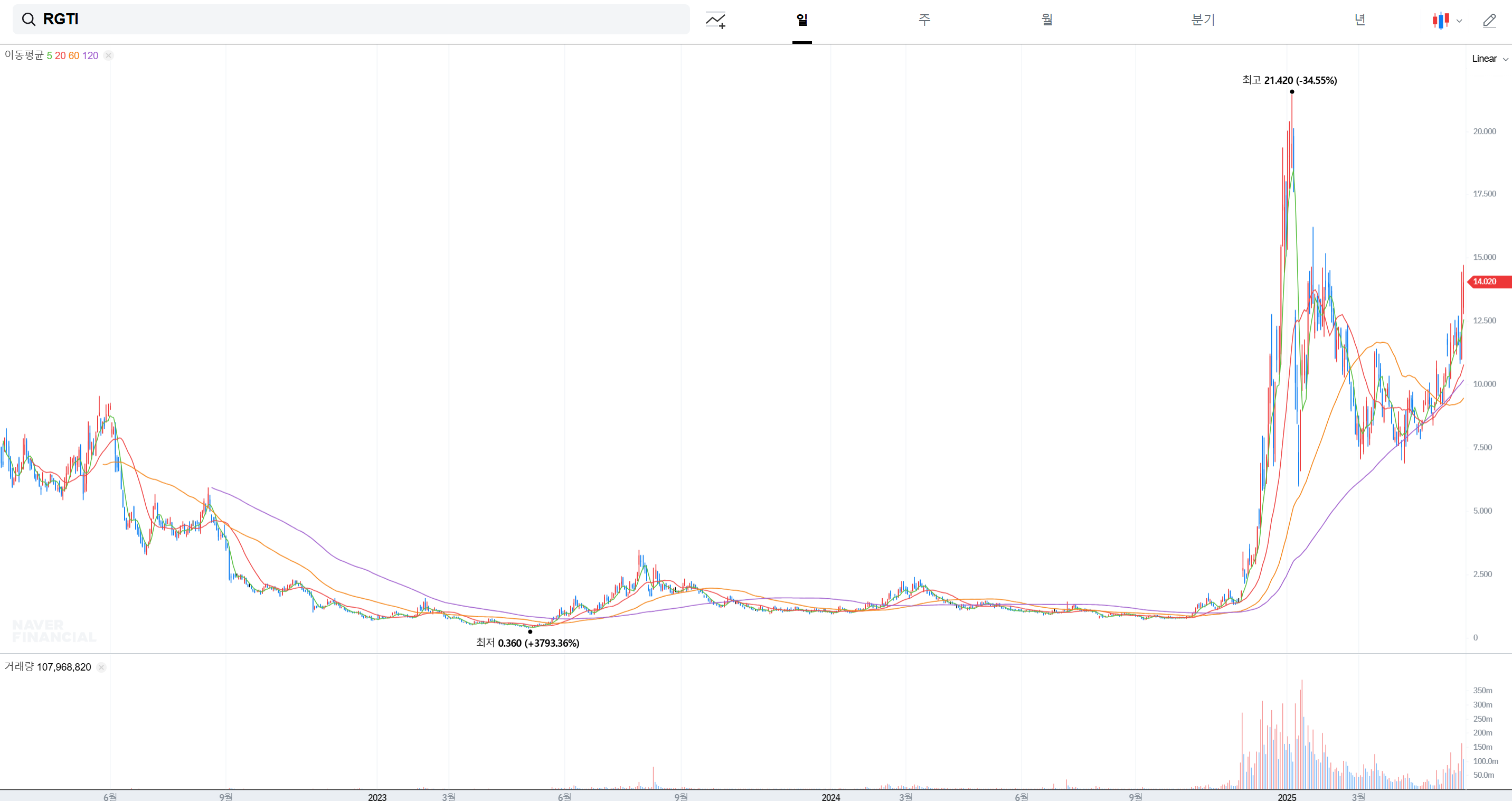This screenshot has width=1512, height=801.
Task: Open the add indicator chart icon
Action: [x=715, y=20]
